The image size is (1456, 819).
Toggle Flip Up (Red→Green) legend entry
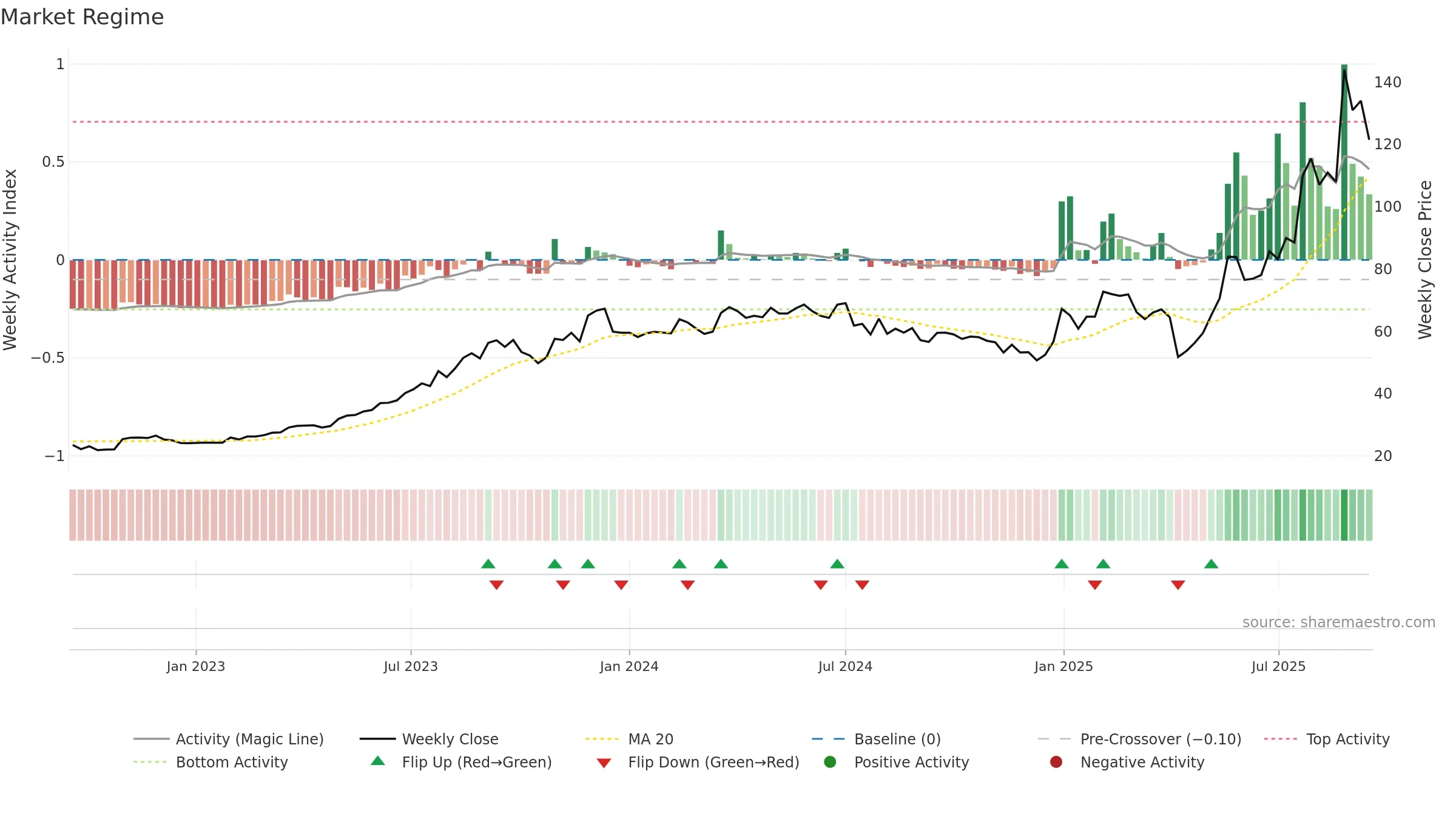(461, 762)
